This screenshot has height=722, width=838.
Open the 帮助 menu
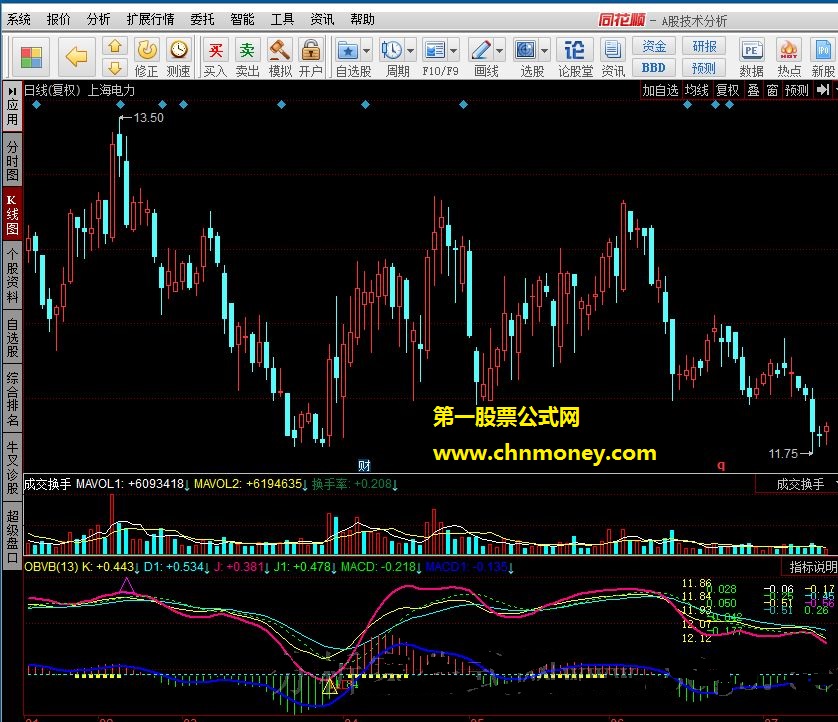tap(362, 20)
